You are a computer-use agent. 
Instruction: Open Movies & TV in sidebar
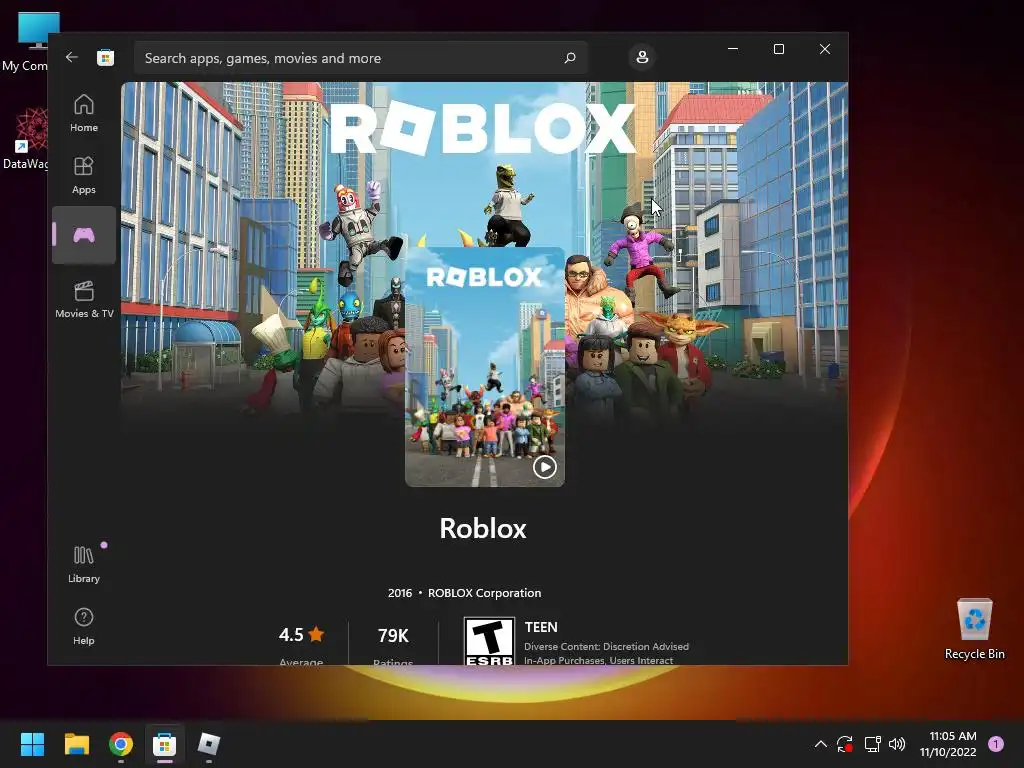[x=84, y=299]
